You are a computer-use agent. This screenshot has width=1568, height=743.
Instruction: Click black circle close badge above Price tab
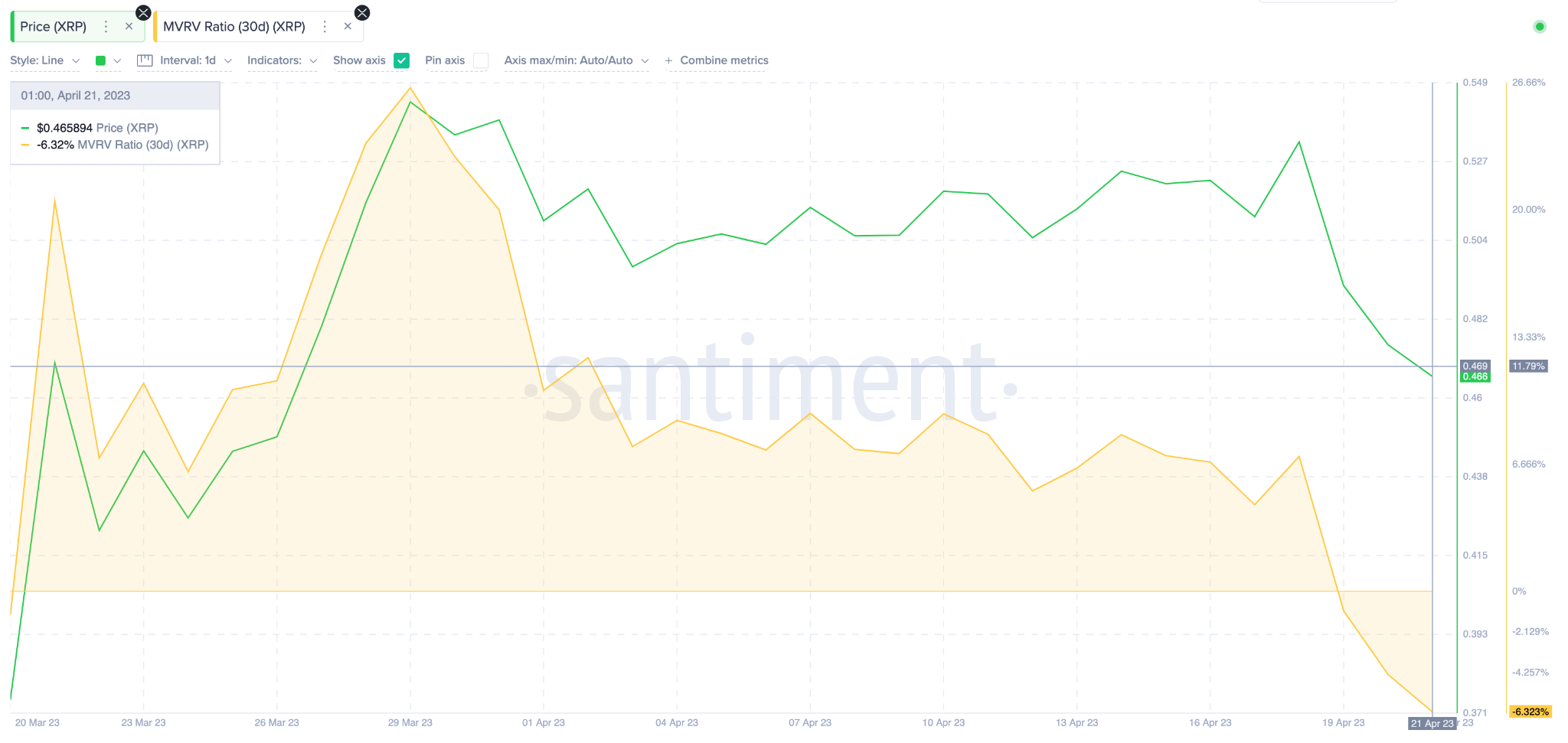pyautogui.click(x=143, y=12)
